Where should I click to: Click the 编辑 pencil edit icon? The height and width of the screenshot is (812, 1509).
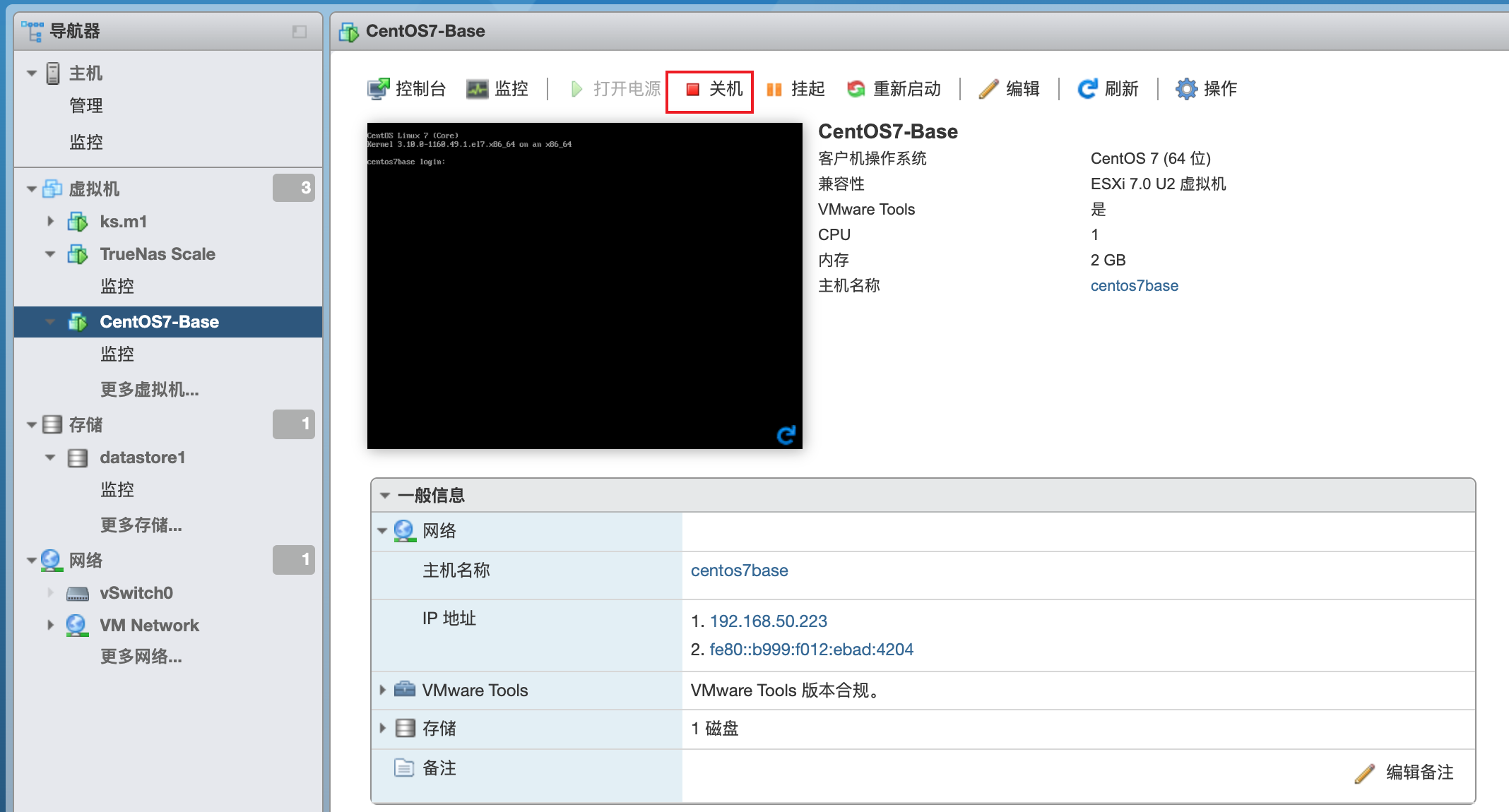(988, 89)
